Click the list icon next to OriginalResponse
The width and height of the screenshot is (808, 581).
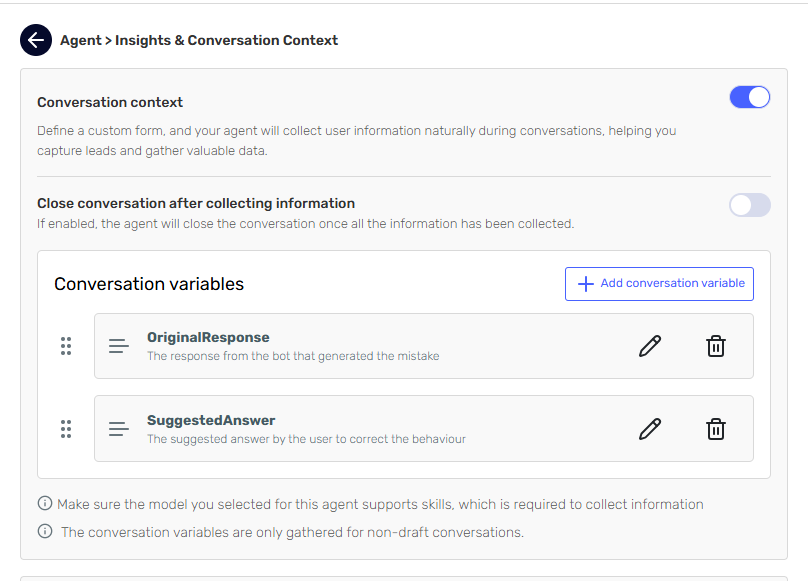click(118, 346)
